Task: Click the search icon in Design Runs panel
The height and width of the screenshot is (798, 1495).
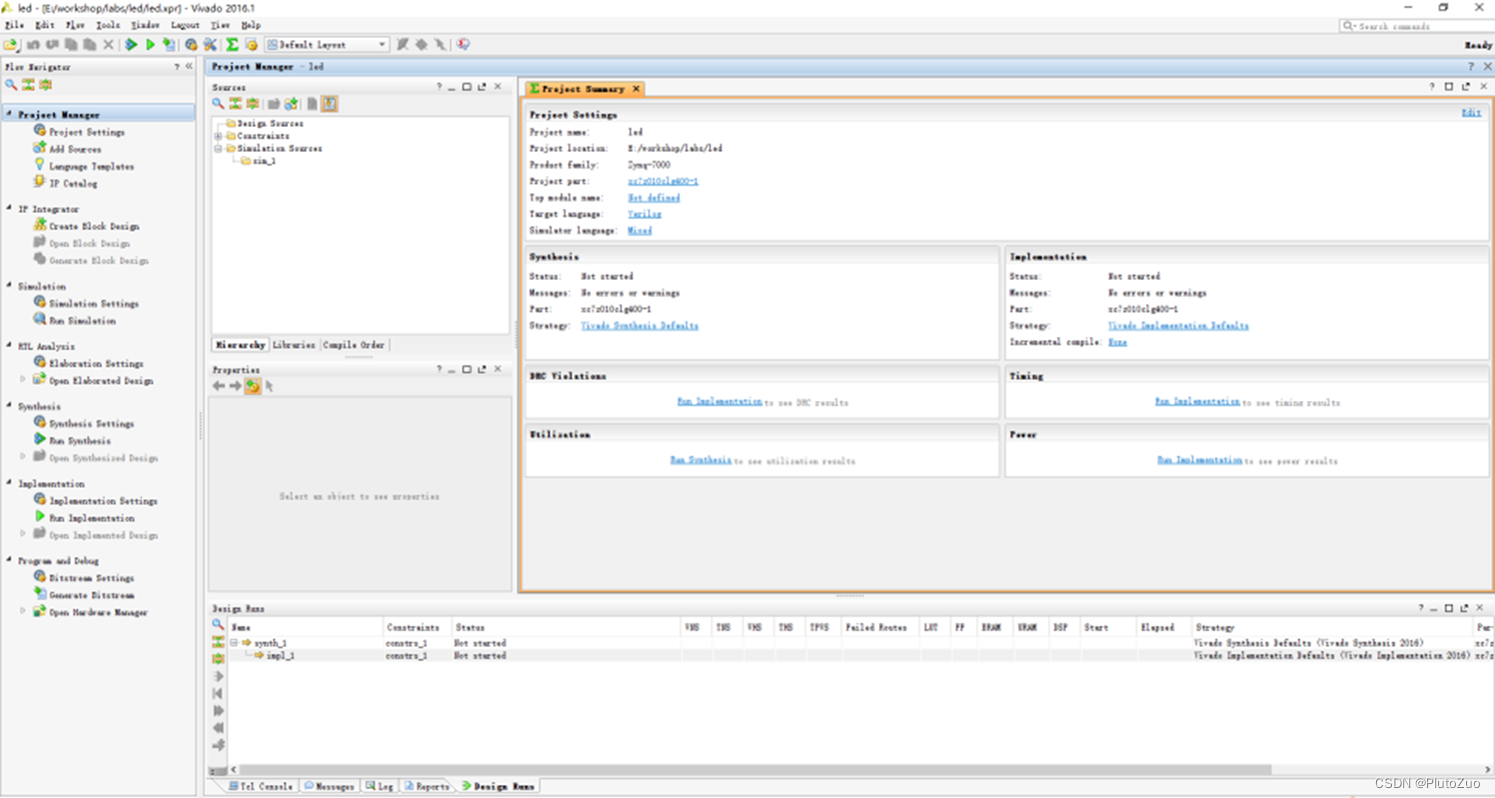Action: coord(218,624)
